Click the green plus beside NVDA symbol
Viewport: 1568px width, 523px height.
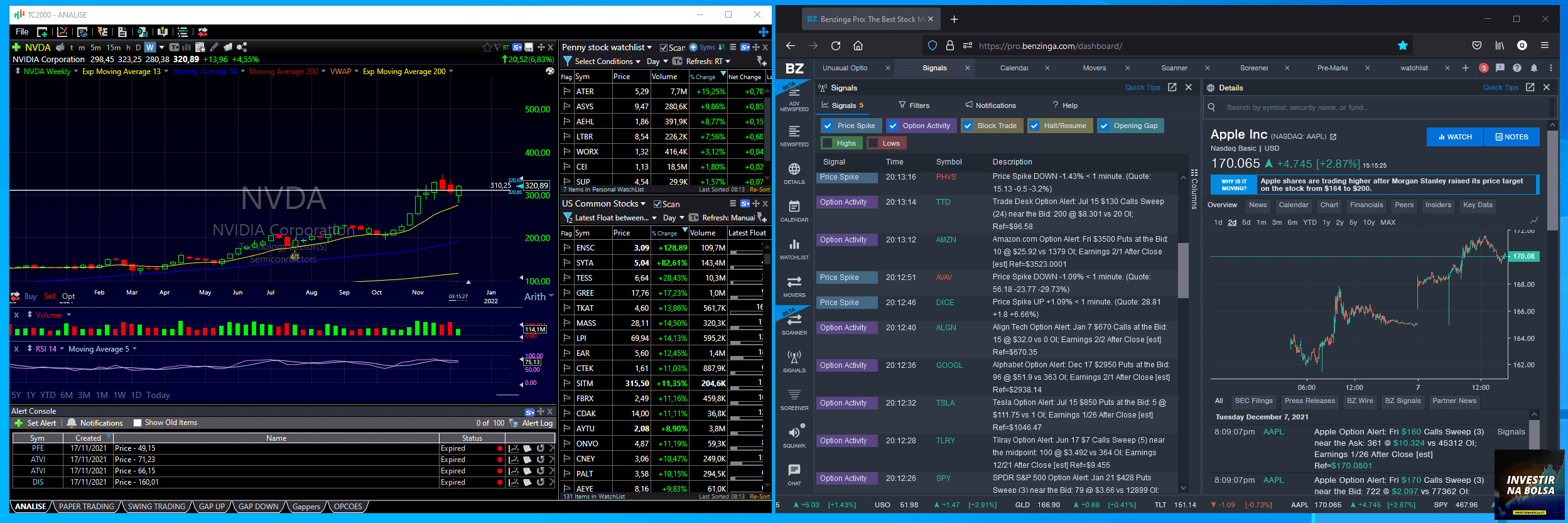click(x=16, y=47)
